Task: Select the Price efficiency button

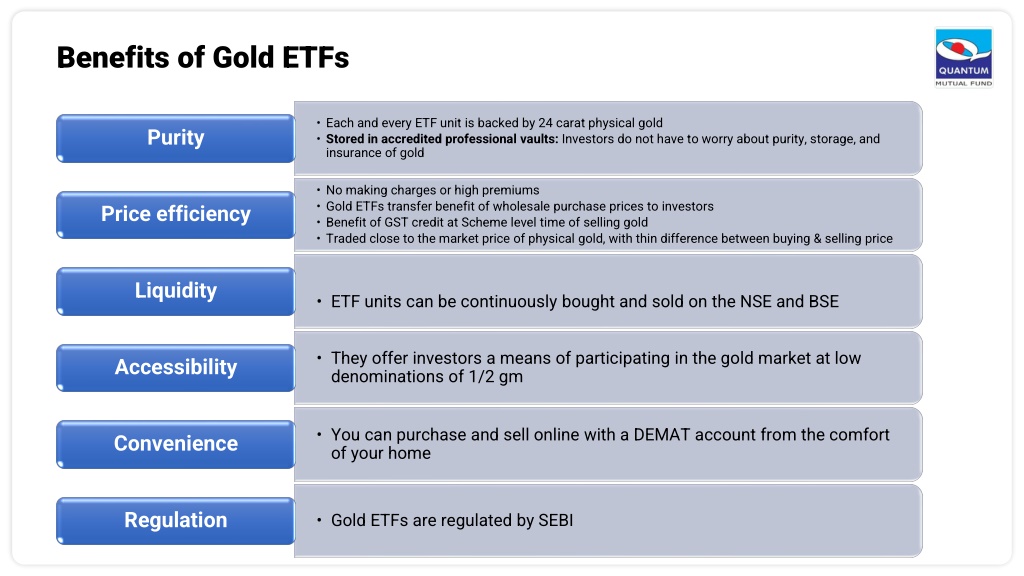Action: 176,215
